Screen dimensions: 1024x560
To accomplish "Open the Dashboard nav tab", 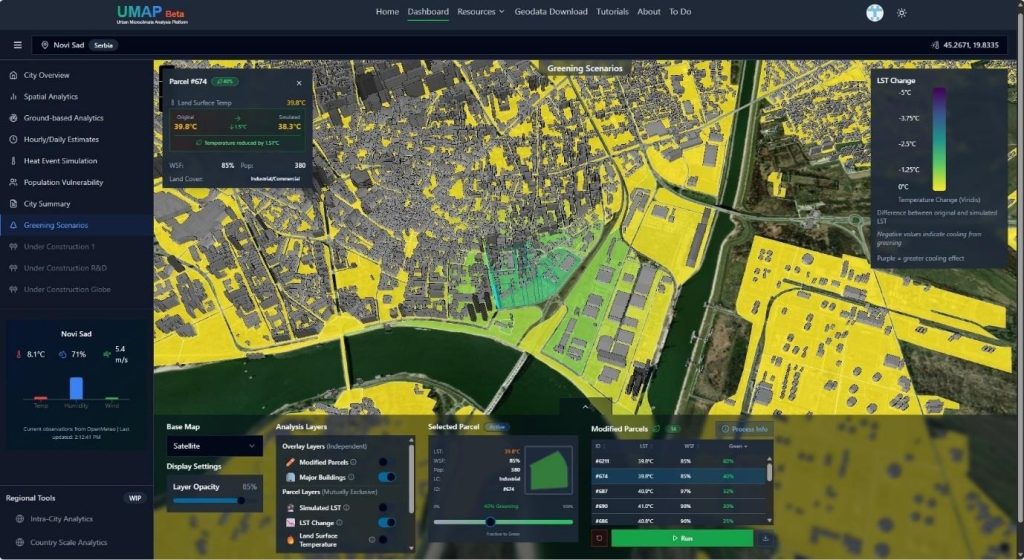I will pyautogui.click(x=428, y=12).
